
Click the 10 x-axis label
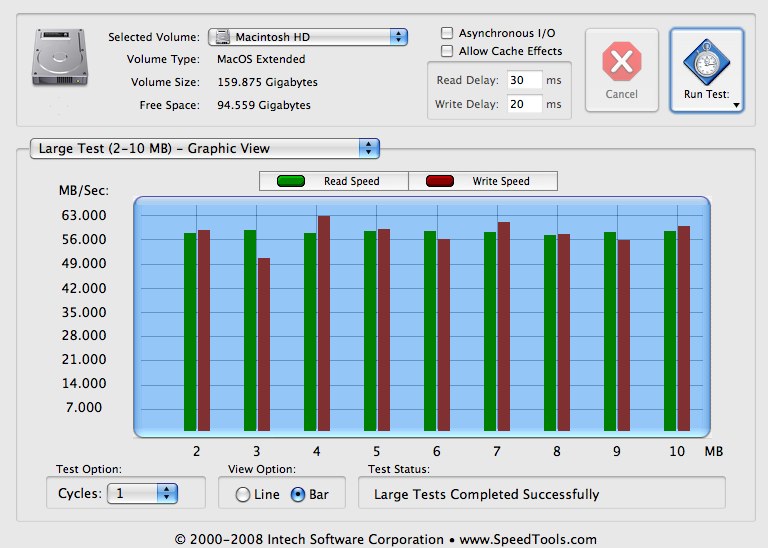click(x=677, y=452)
